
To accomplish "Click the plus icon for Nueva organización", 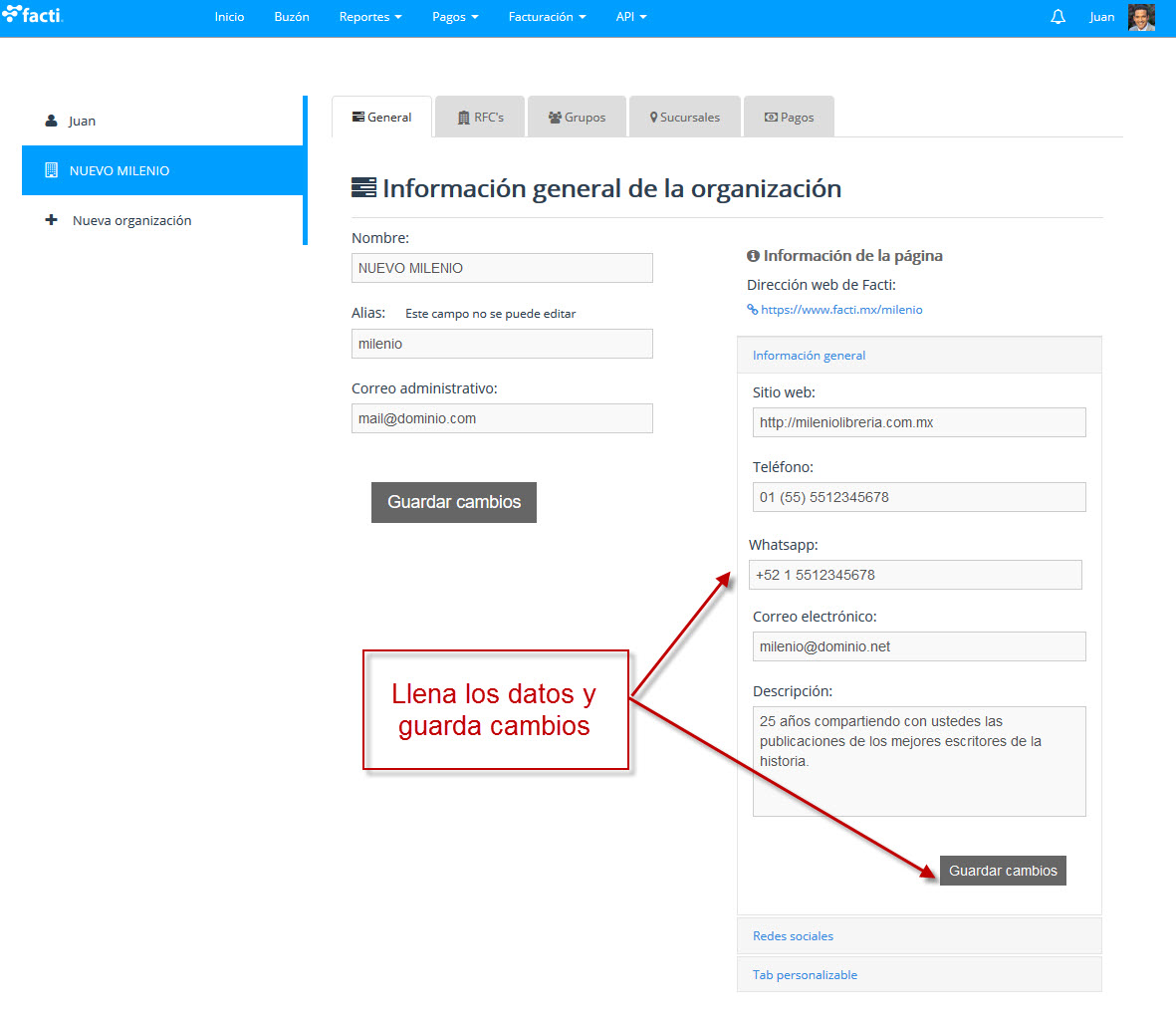I will click(51, 220).
